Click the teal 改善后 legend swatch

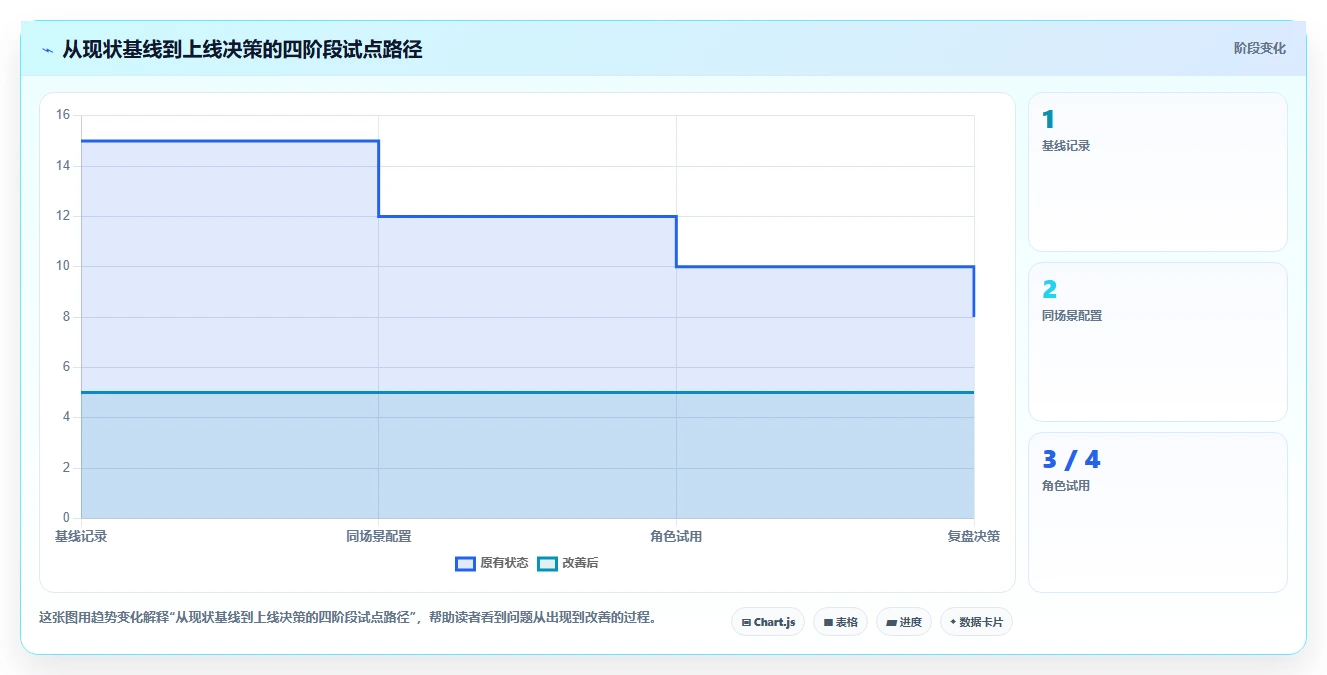pyautogui.click(x=547, y=564)
